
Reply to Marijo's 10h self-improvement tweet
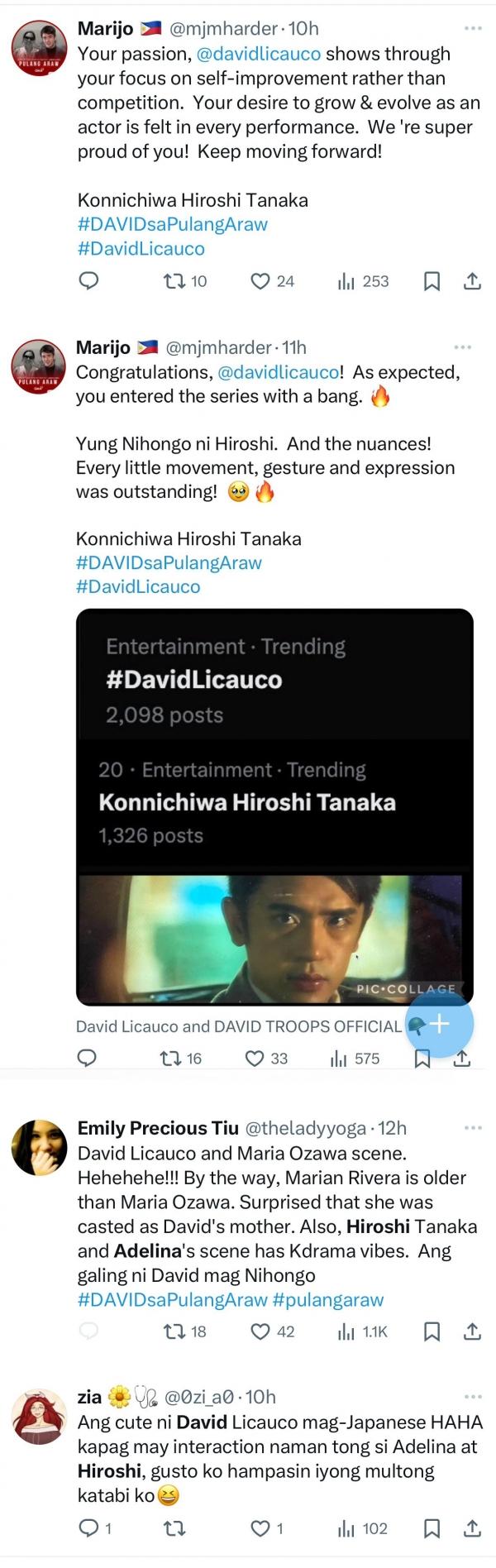pos(88,281)
